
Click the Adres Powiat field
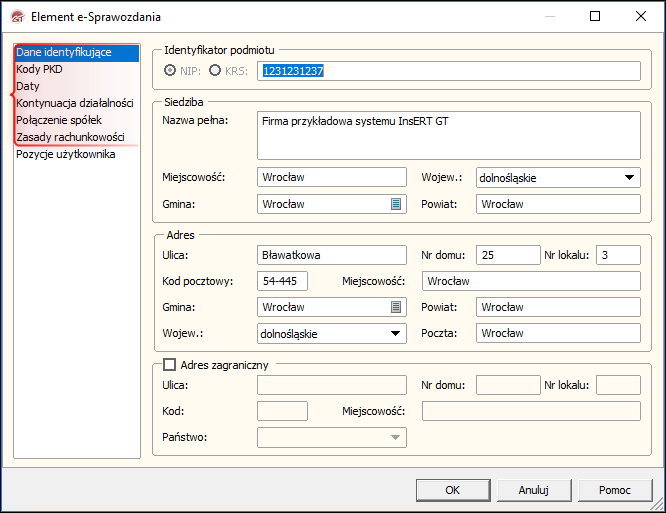(x=558, y=307)
